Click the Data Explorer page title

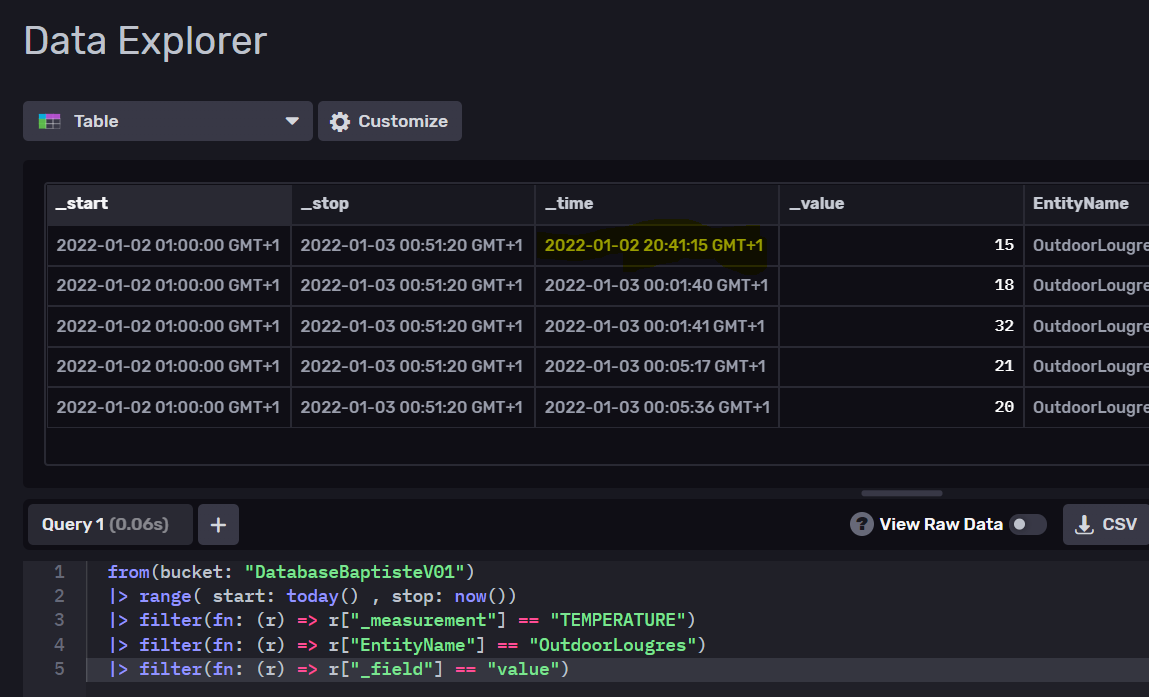pyautogui.click(x=145, y=41)
